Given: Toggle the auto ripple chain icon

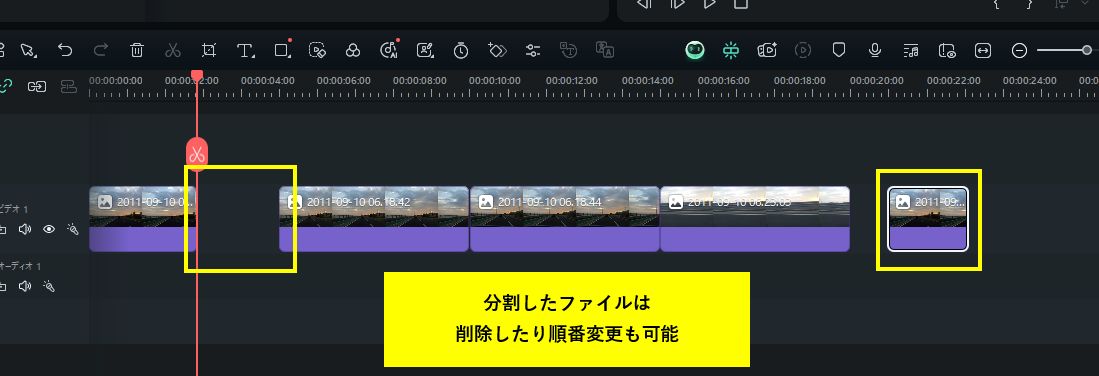Looking at the screenshot, I should pos(36,86).
